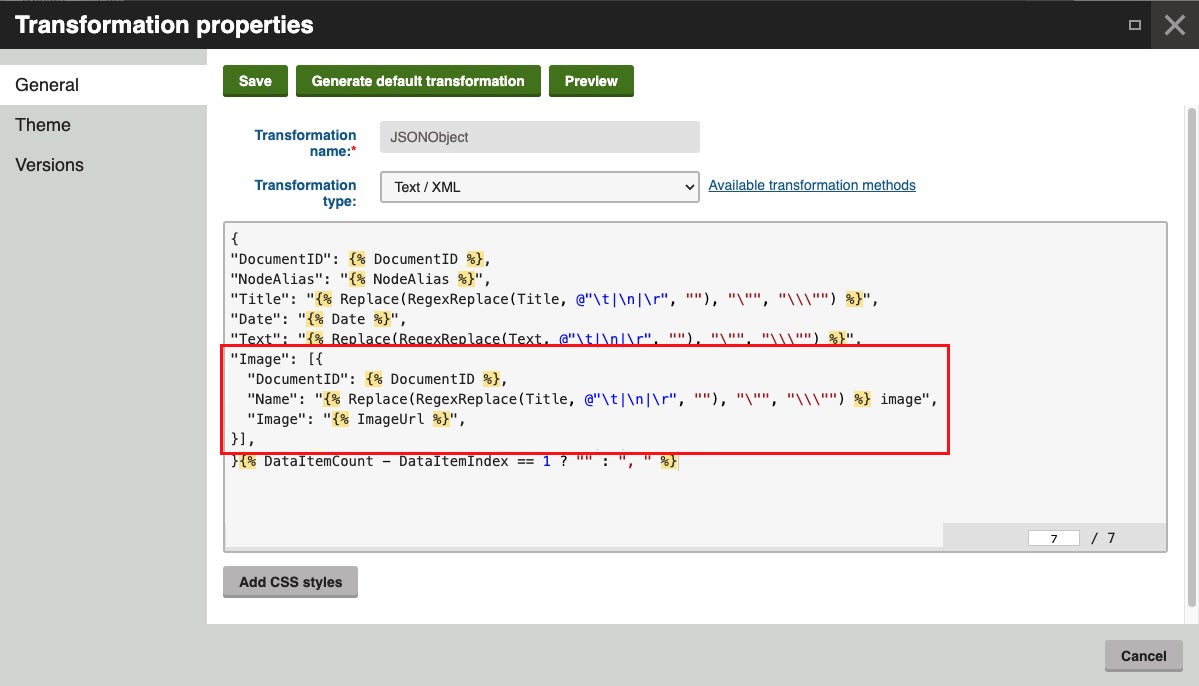Go to the Versions tab
Screen dimensions: 1199x686
tap(49, 165)
